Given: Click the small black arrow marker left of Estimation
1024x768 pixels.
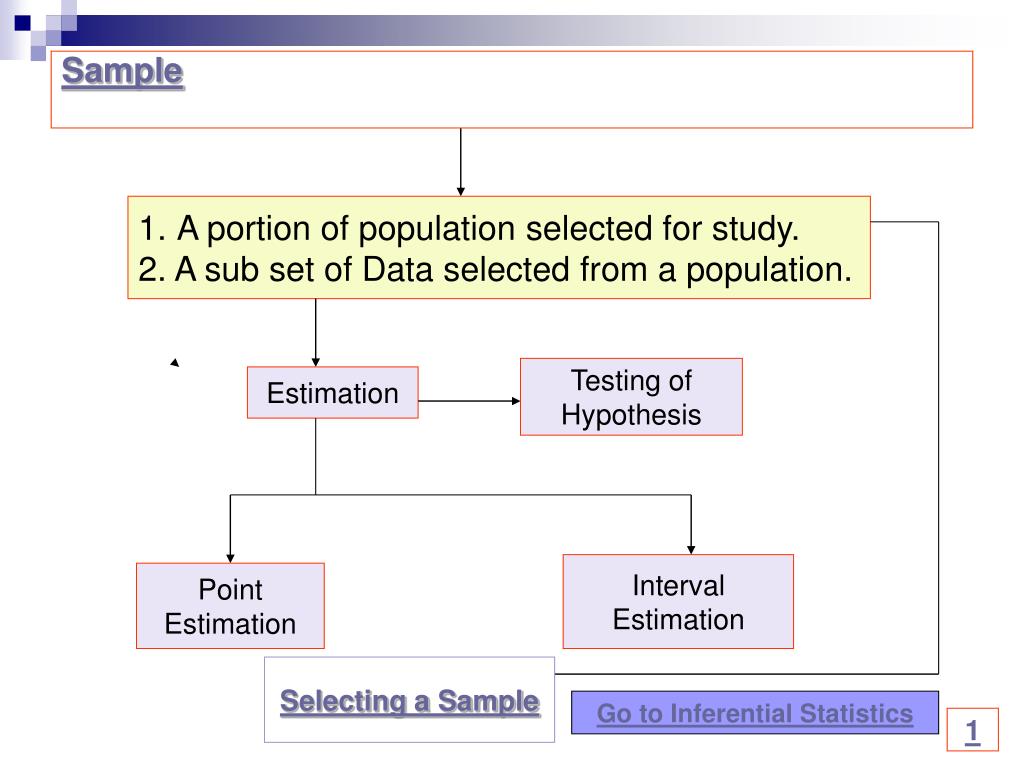Looking at the screenshot, I should coord(175,363).
